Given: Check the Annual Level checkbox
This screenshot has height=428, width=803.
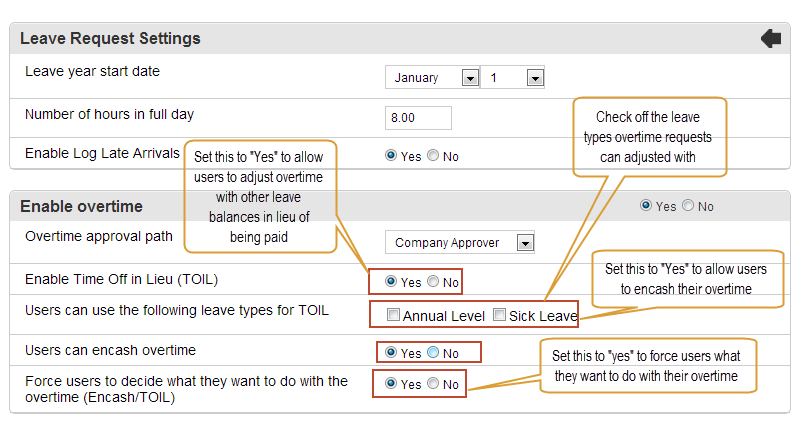Looking at the screenshot, I should coord(393,315).
